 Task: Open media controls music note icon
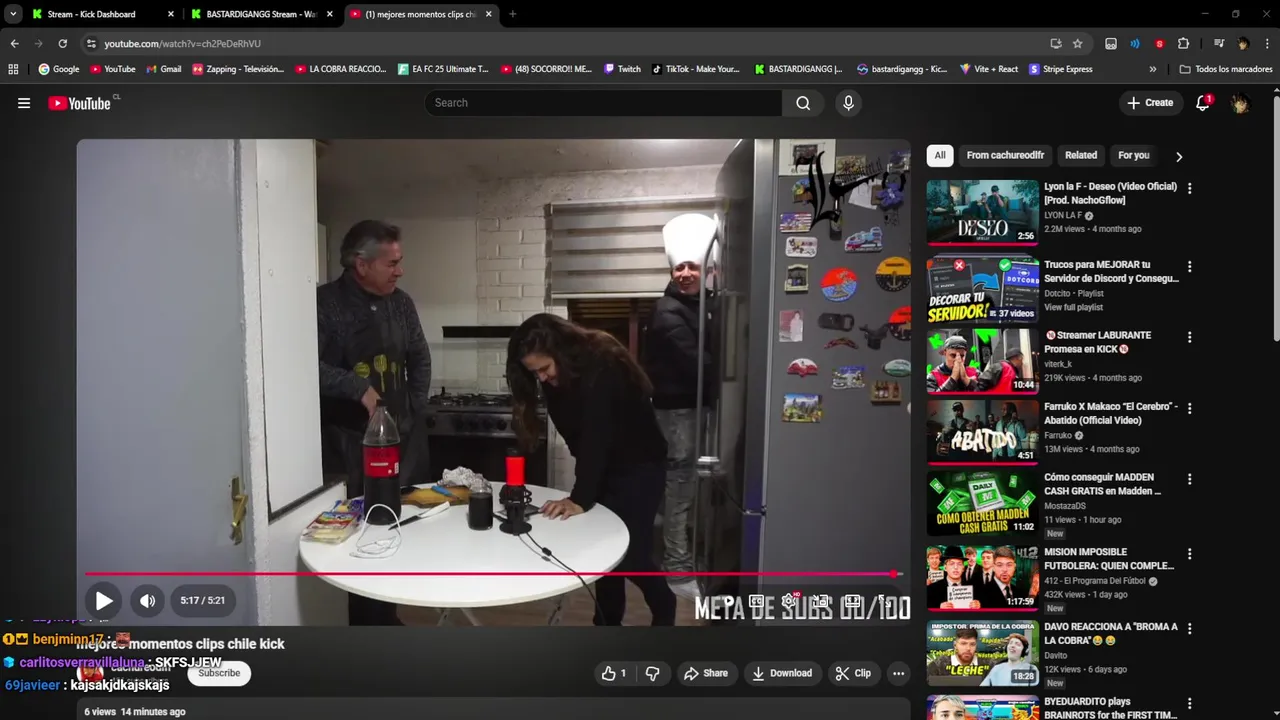[1219, 44]
